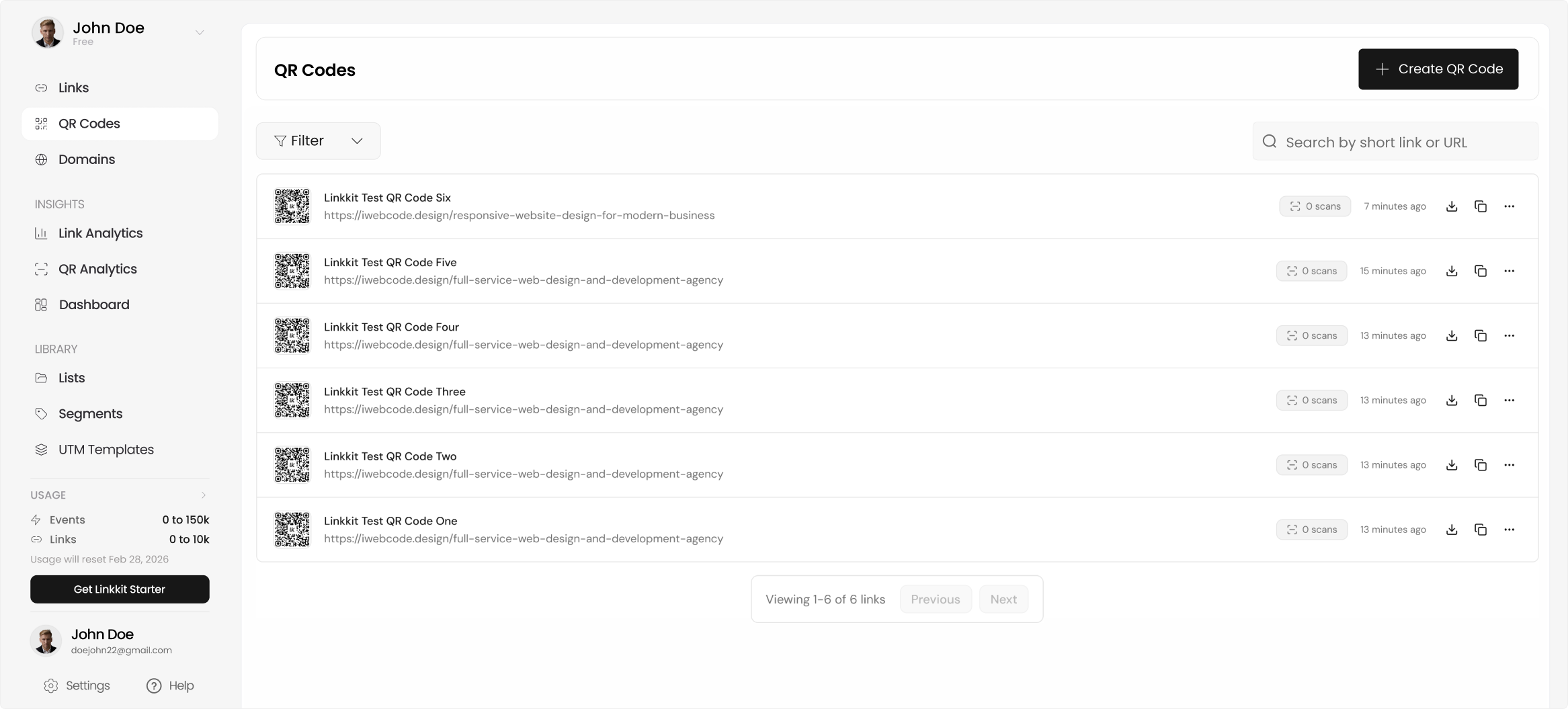This screenshot has width=1568, height=709.
Task: Go to Links in sidebar
Action: click(x=73, y=88)
